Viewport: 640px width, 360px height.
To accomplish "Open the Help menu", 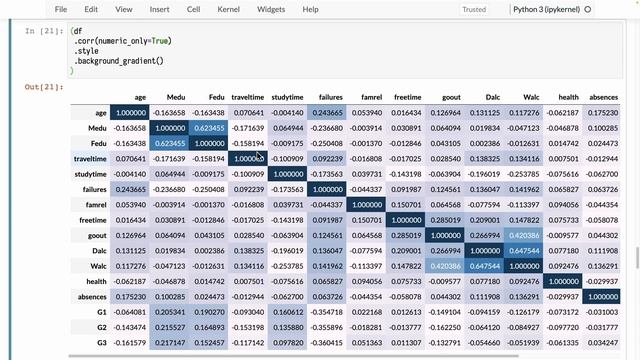I will coord(310,9).
